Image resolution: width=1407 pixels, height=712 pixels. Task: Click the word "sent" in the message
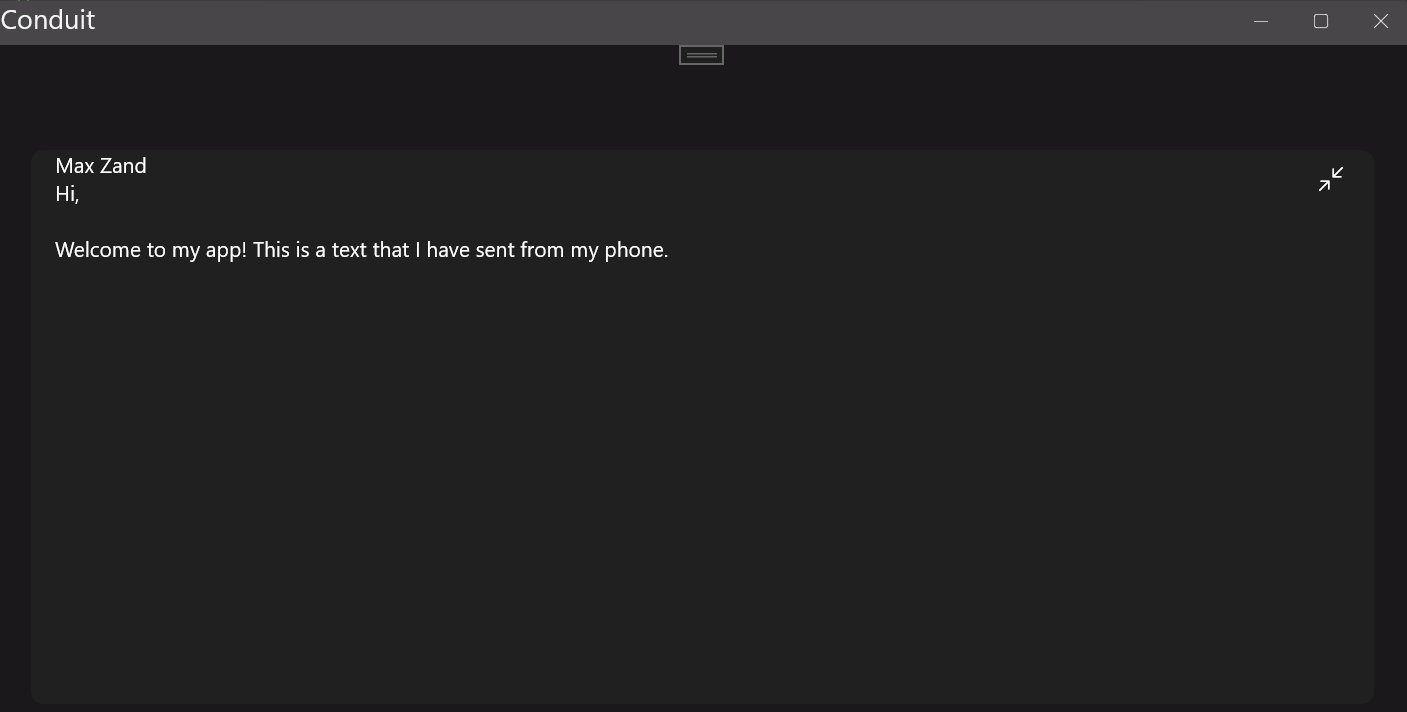(495, 250)
